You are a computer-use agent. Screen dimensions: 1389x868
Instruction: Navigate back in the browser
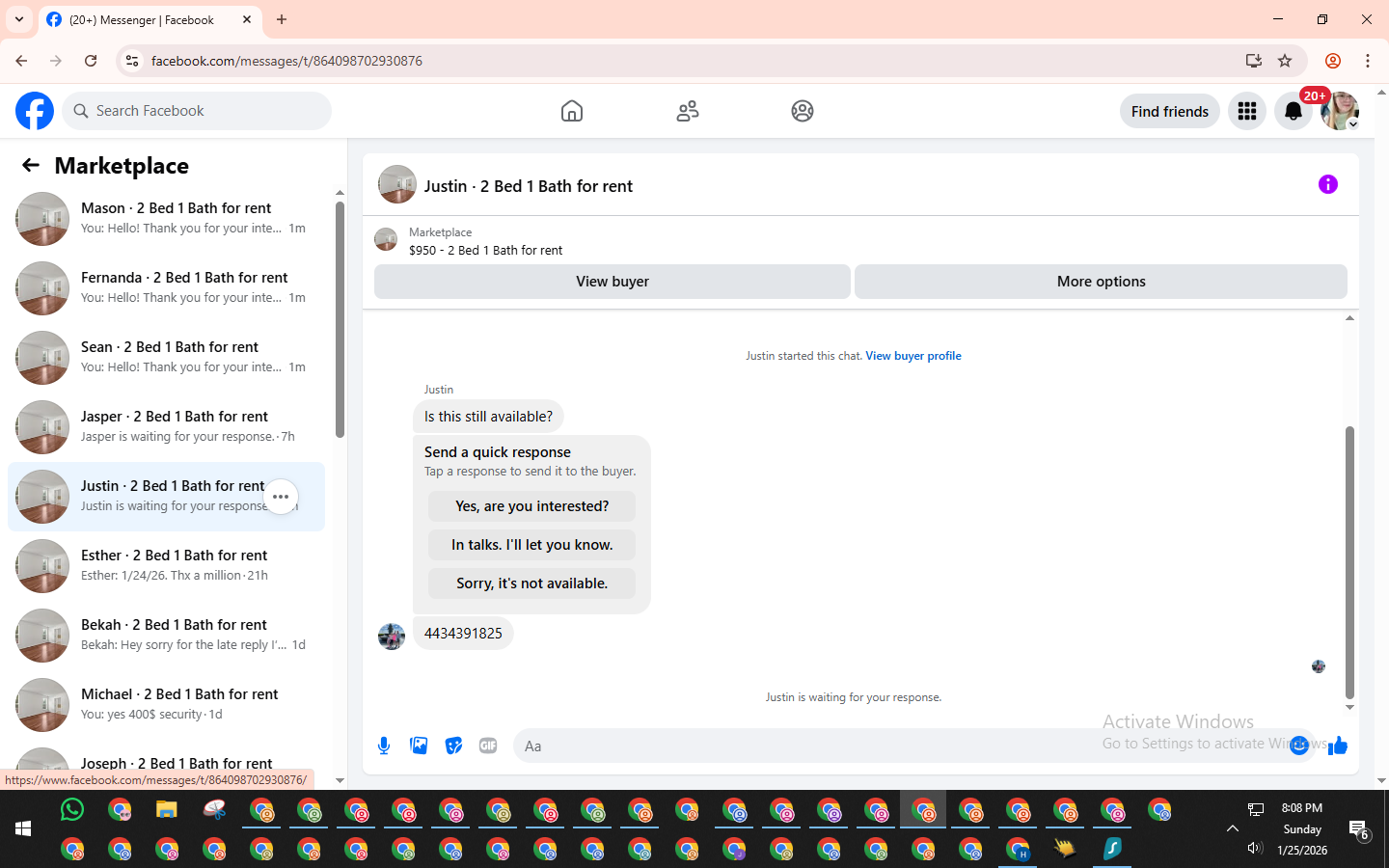pos(21,61)
